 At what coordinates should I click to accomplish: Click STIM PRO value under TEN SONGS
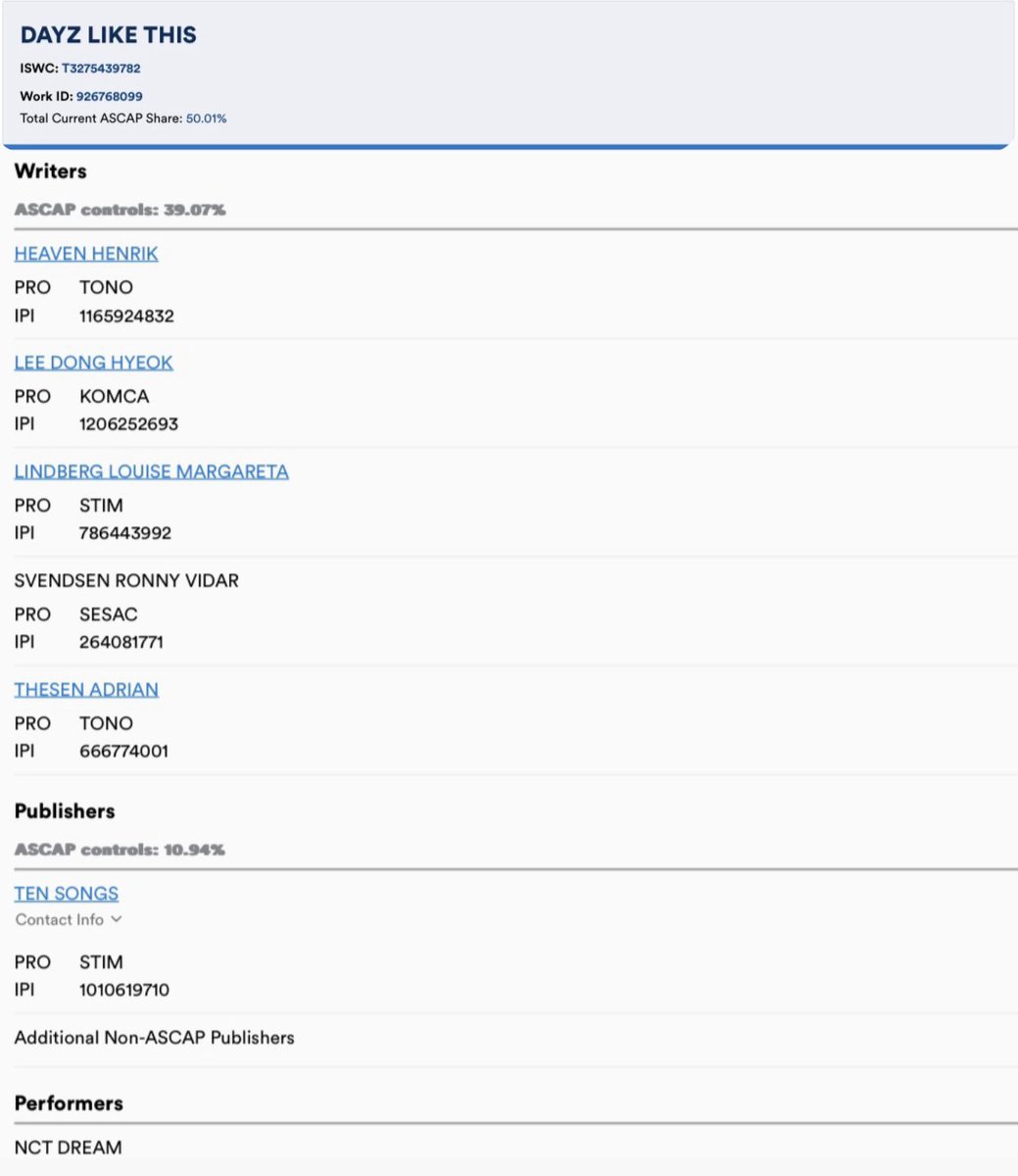(101, 962)
